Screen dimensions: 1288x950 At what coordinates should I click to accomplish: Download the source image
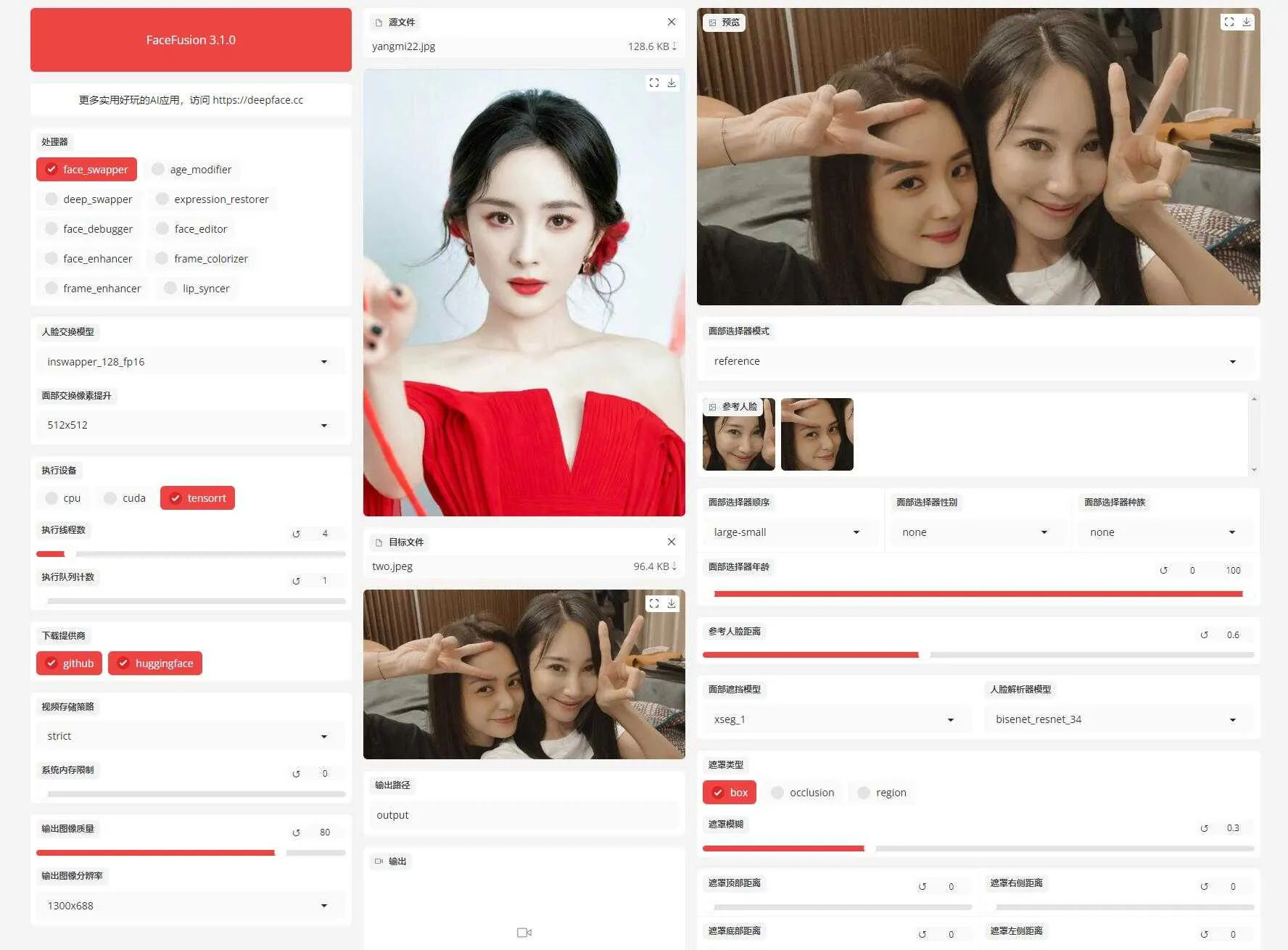[x=672, y=83]
